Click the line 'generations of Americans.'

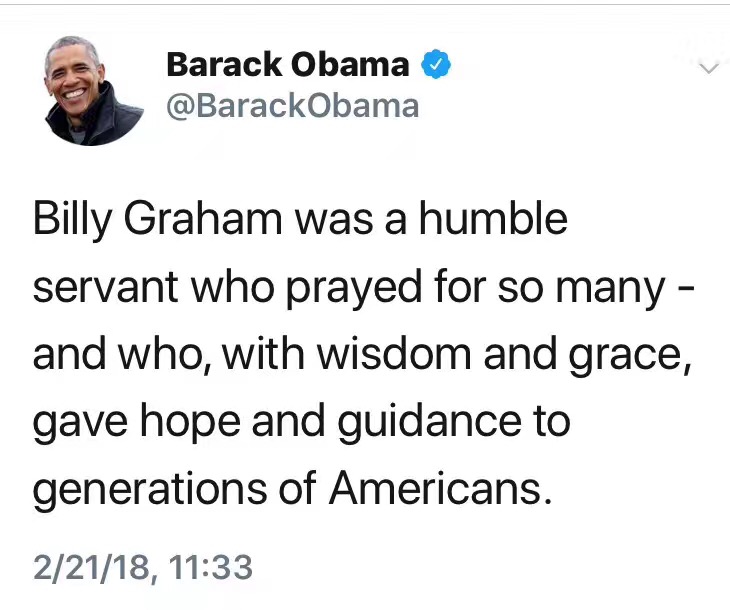point(292,491)
